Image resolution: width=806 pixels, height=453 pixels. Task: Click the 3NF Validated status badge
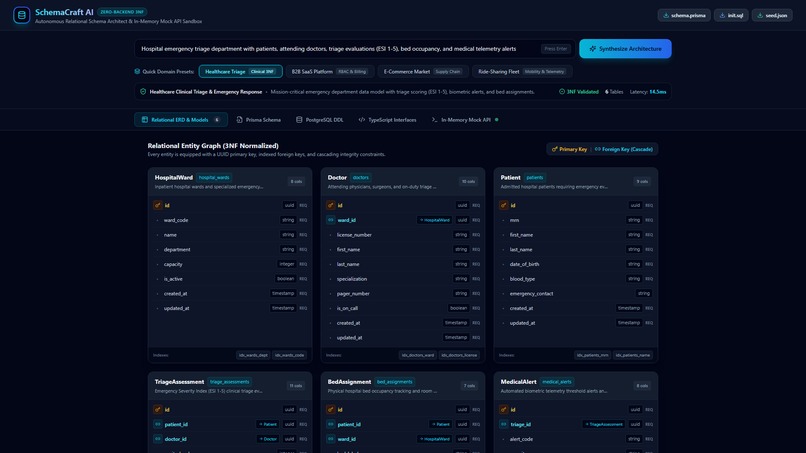pyautogui.click(x=579, y=92)
